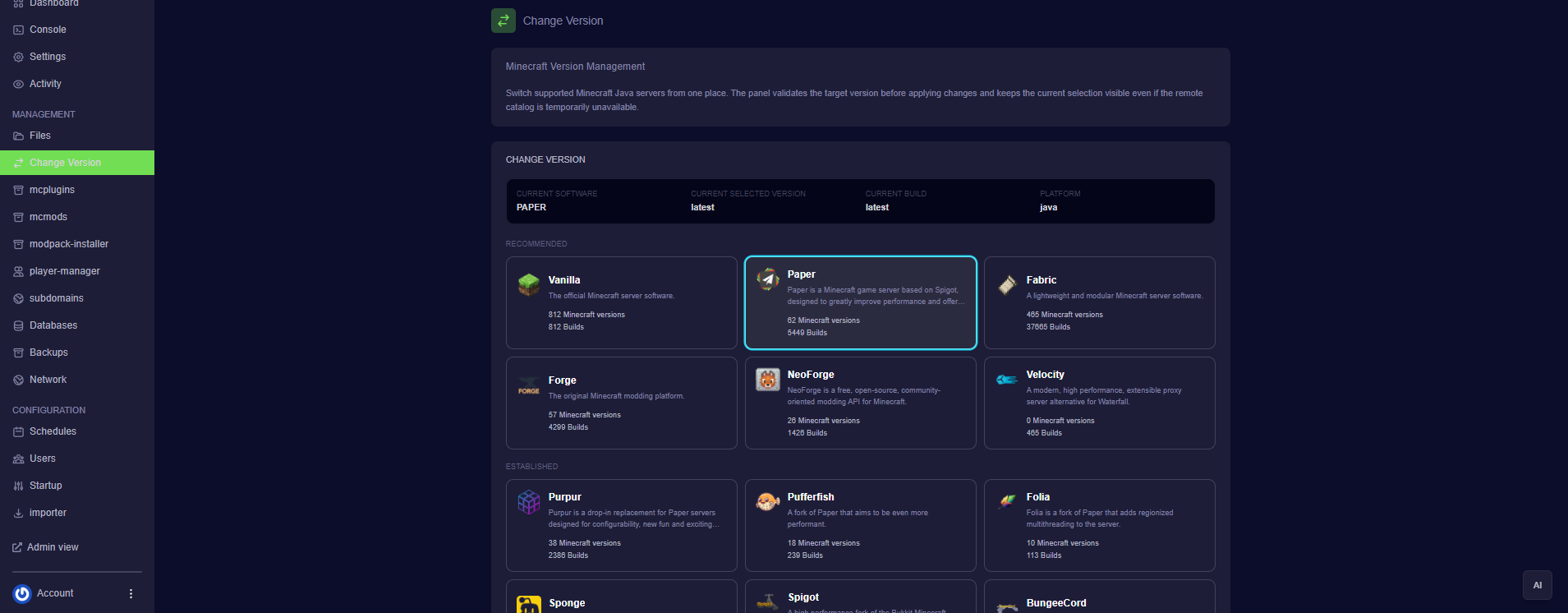Screen dimensions: 1568x613
Task: Click the Activity eye icon in sidebar
Action: coord(18,84)
